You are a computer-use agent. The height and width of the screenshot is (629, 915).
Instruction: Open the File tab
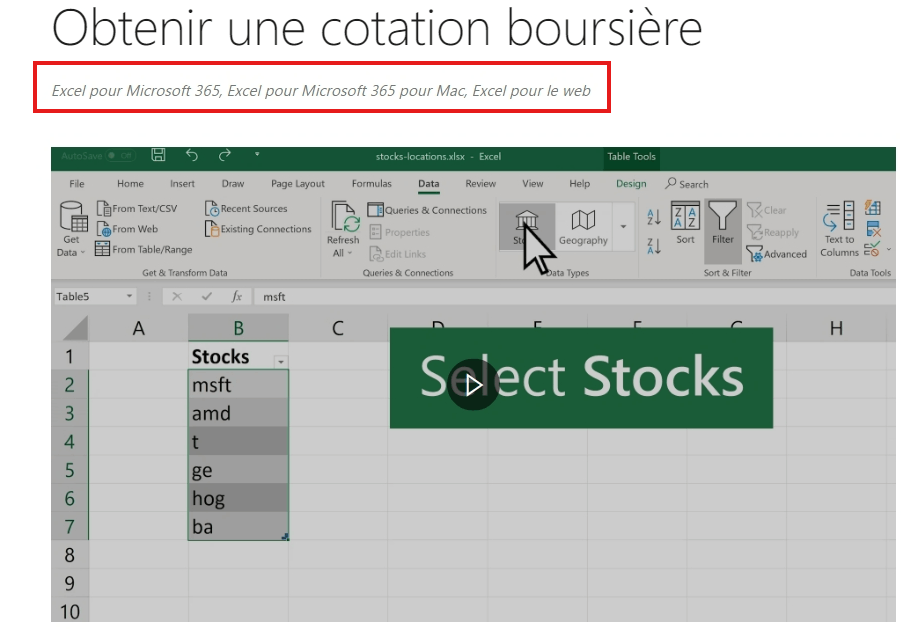pyautogui.click(x=76, y=184)
